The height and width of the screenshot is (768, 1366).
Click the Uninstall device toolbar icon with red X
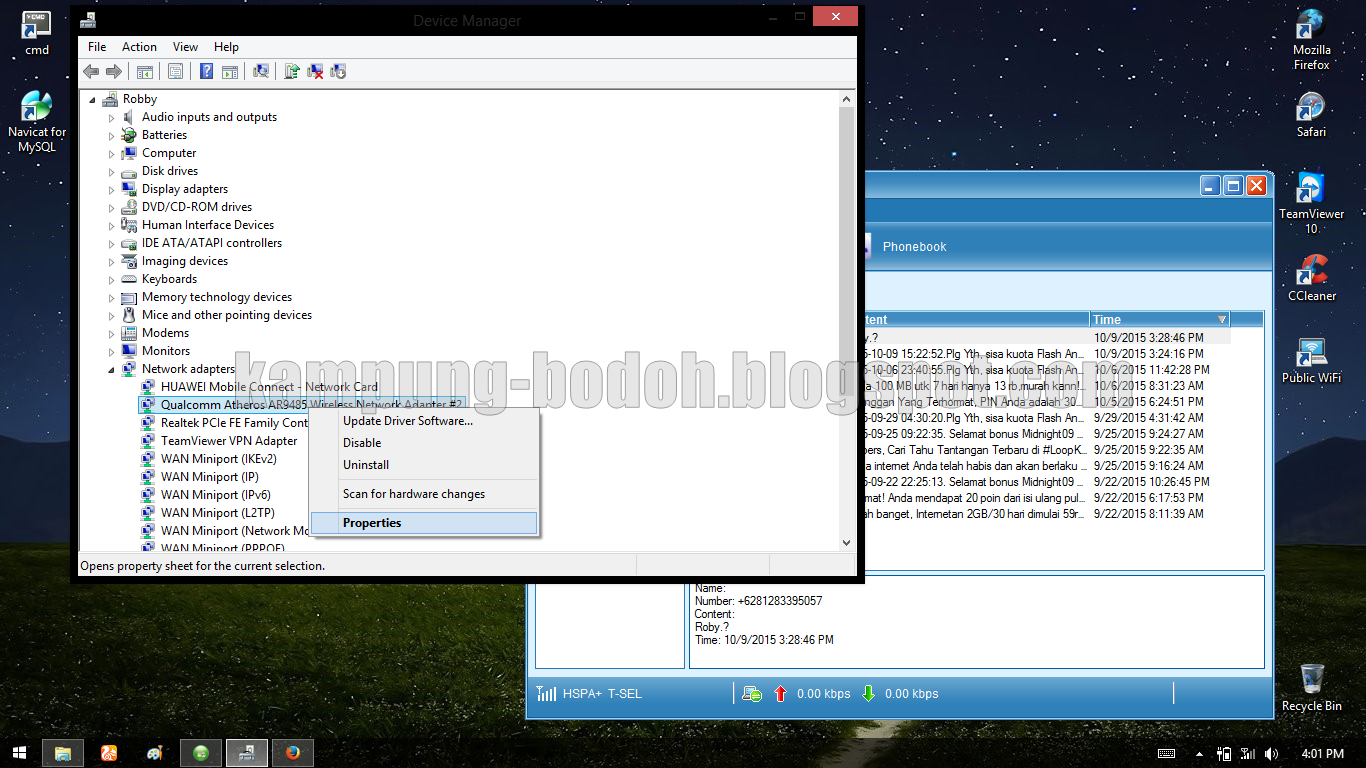(315, 71)
